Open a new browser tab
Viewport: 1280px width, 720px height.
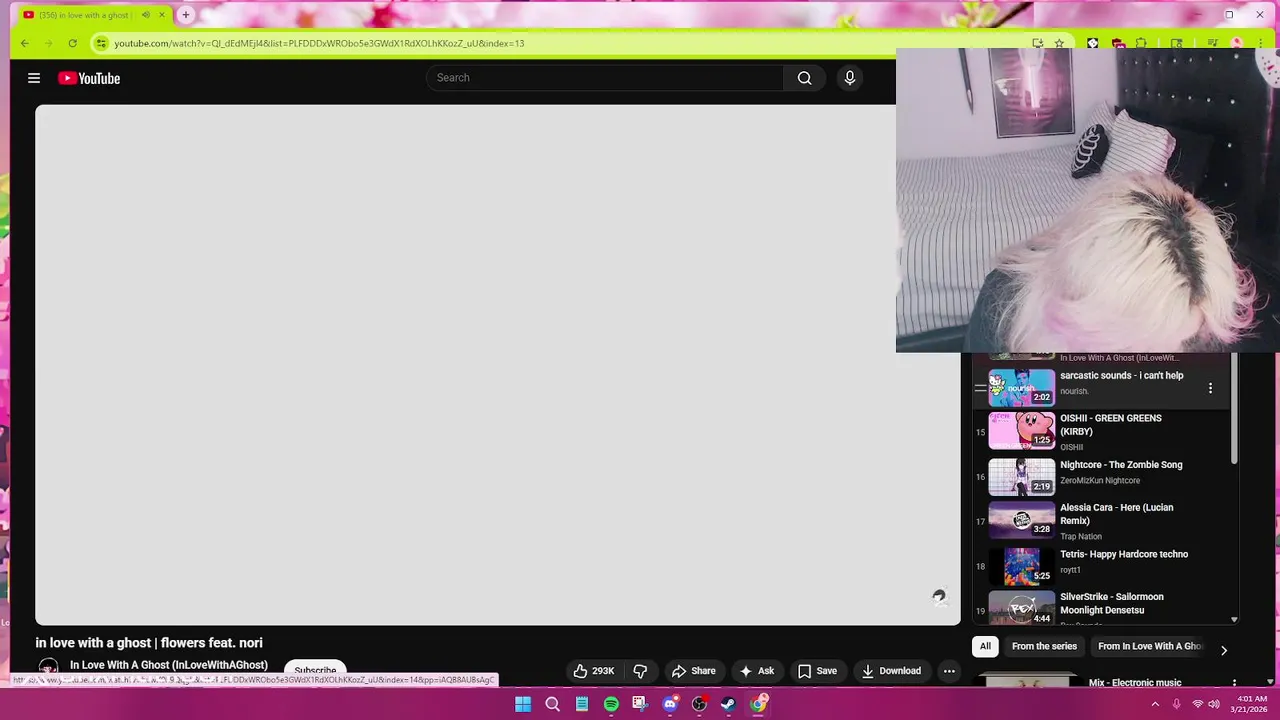pyautogui.click(x=186, y=15)
